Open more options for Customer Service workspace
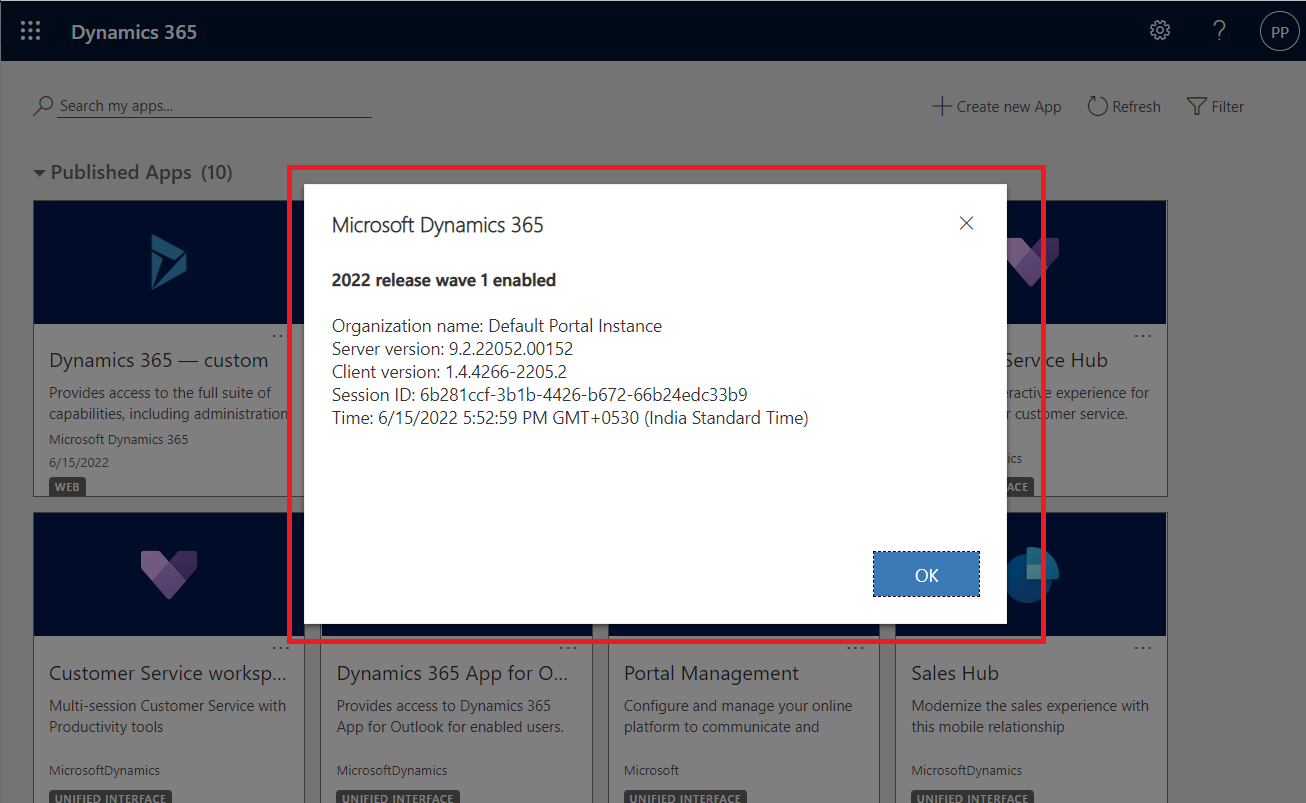The height and width of the screenshot is (803, 1306). coord(279,648)
